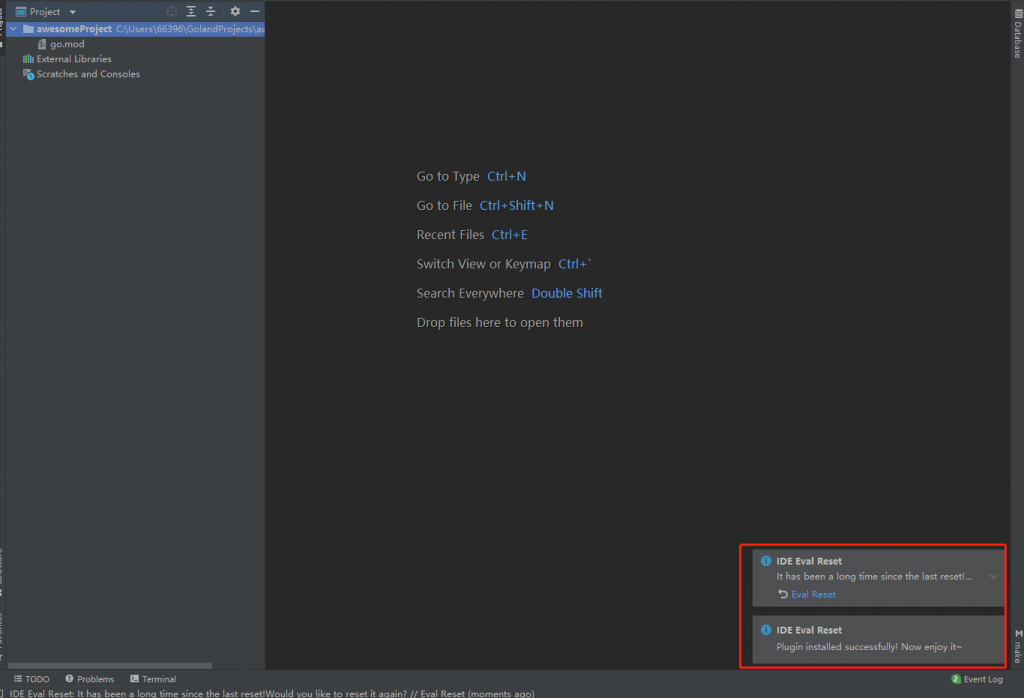
Task: Click the 'Go to File' hint text
Action: point(444,206)
